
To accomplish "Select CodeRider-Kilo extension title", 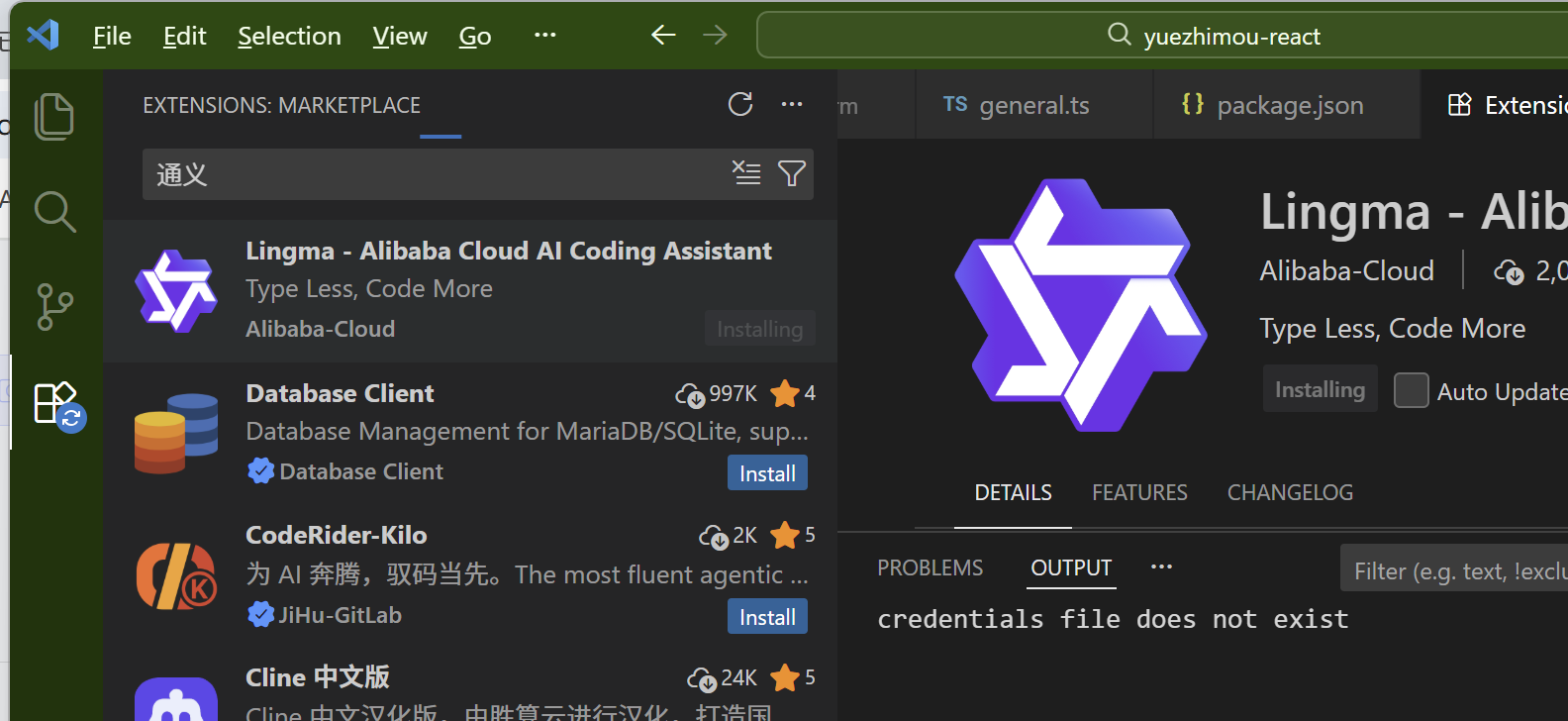I will click(x=337, y=535).
